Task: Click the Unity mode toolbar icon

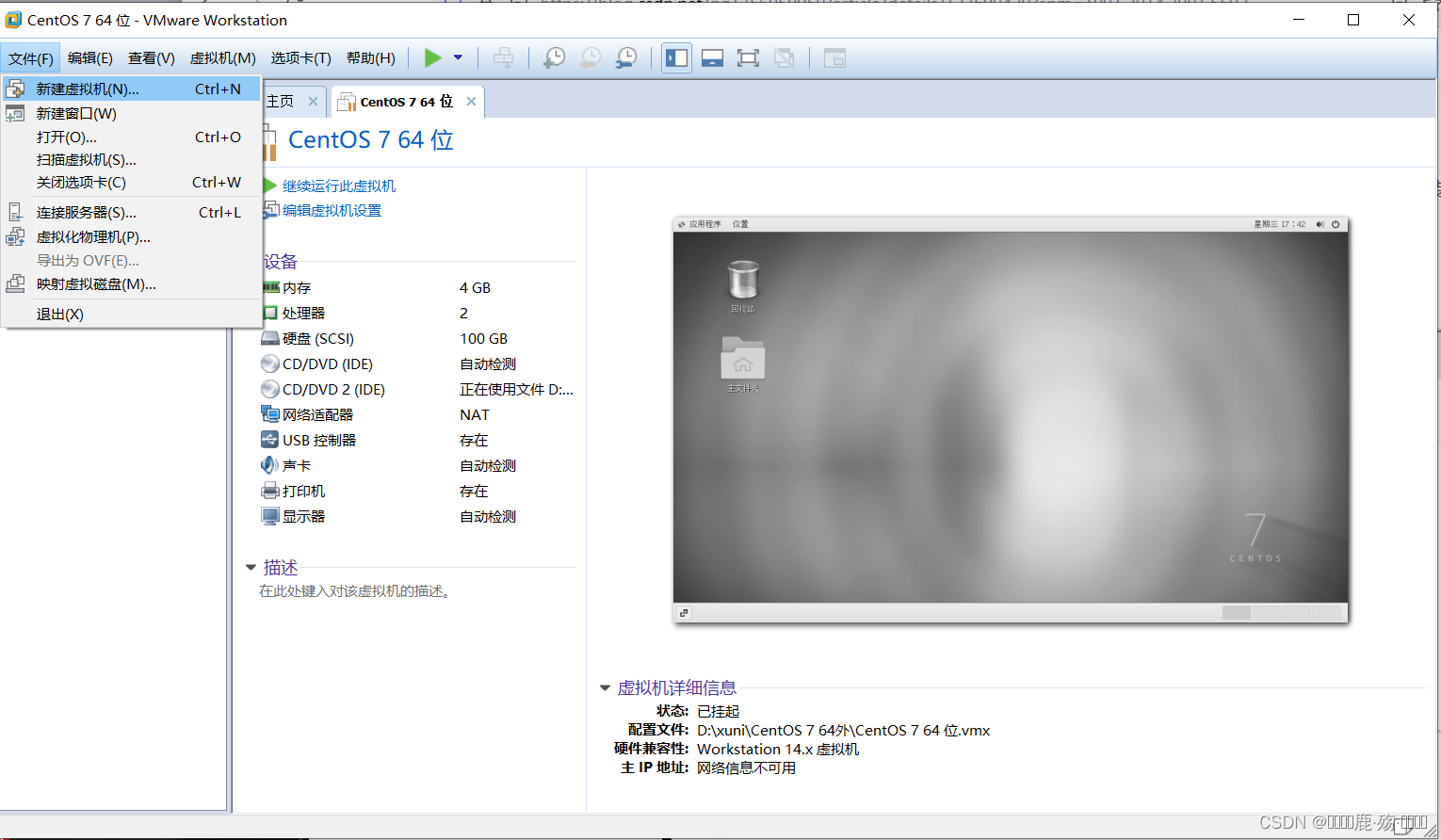Action: tap(784, 58)
